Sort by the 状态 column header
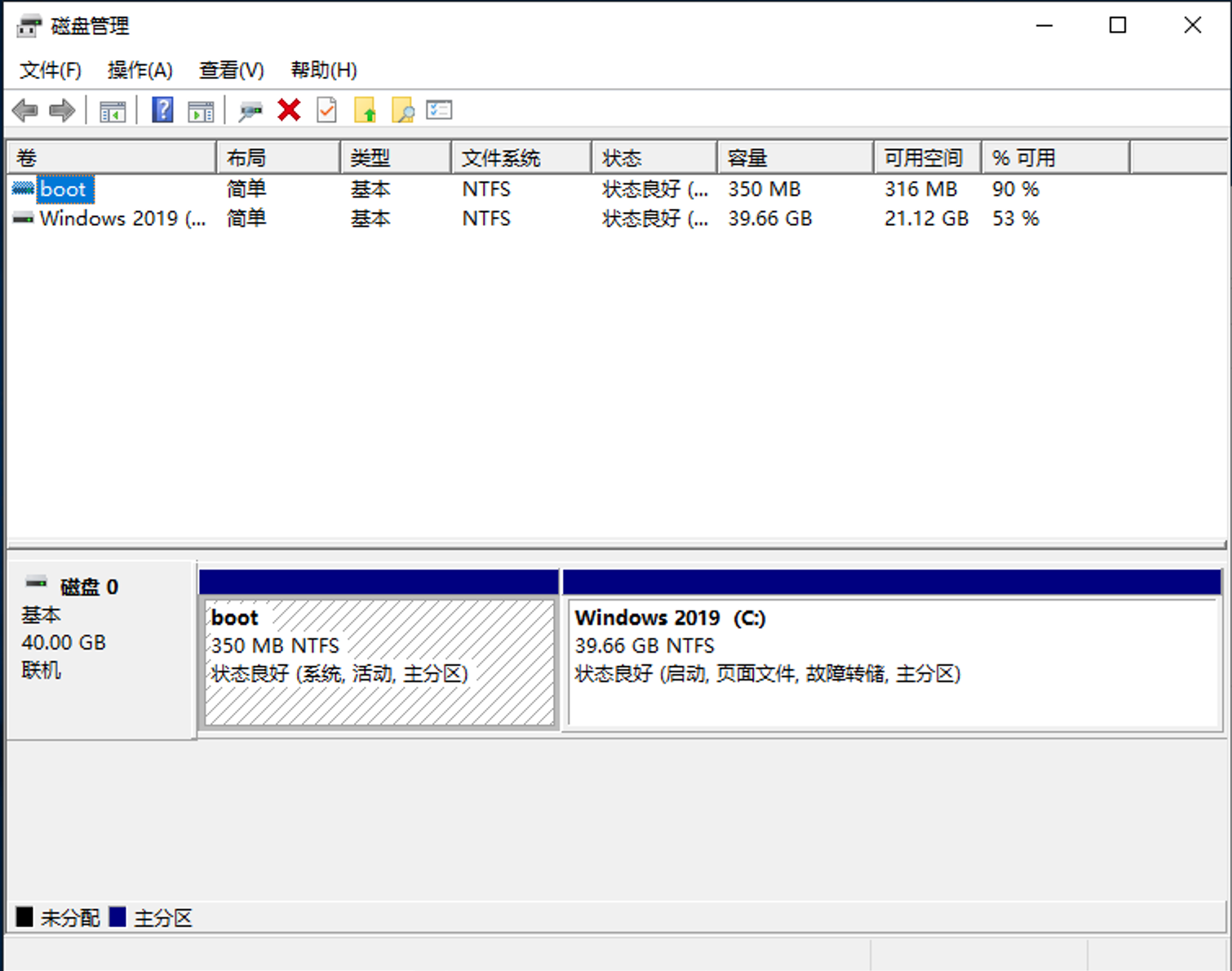 tap(654, 157)
